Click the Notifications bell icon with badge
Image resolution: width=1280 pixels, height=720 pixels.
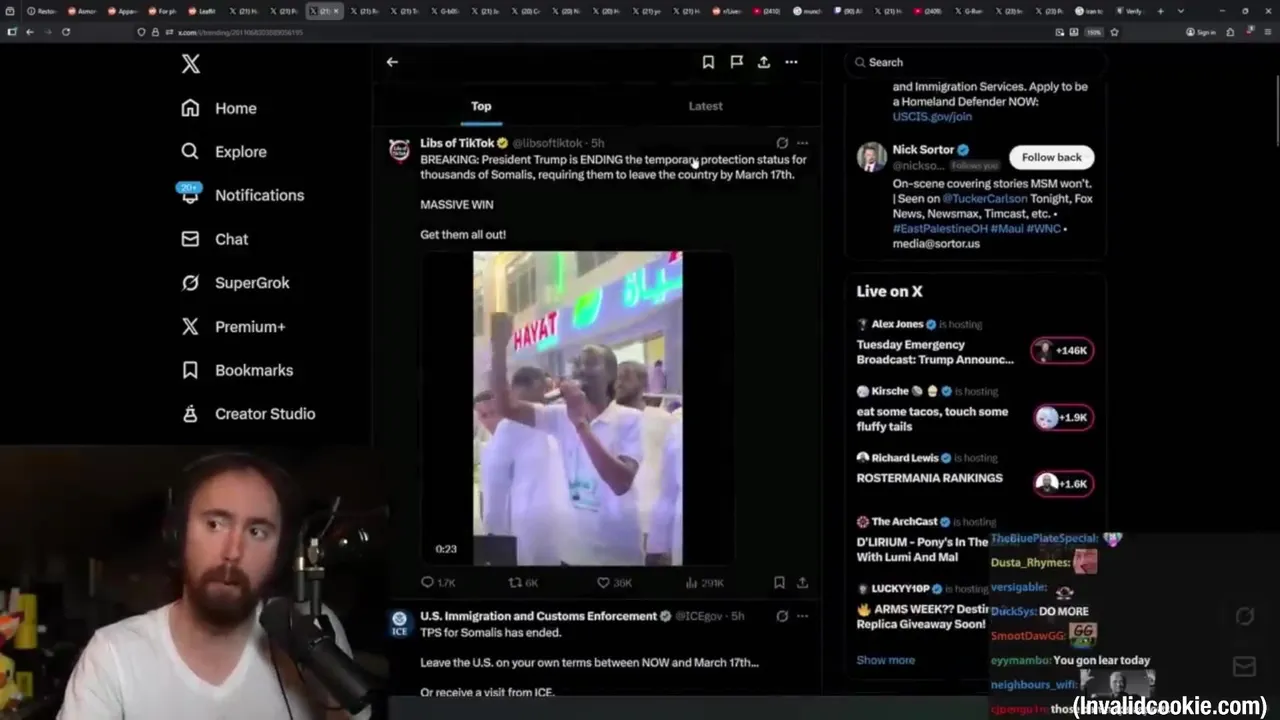(190, 194)
